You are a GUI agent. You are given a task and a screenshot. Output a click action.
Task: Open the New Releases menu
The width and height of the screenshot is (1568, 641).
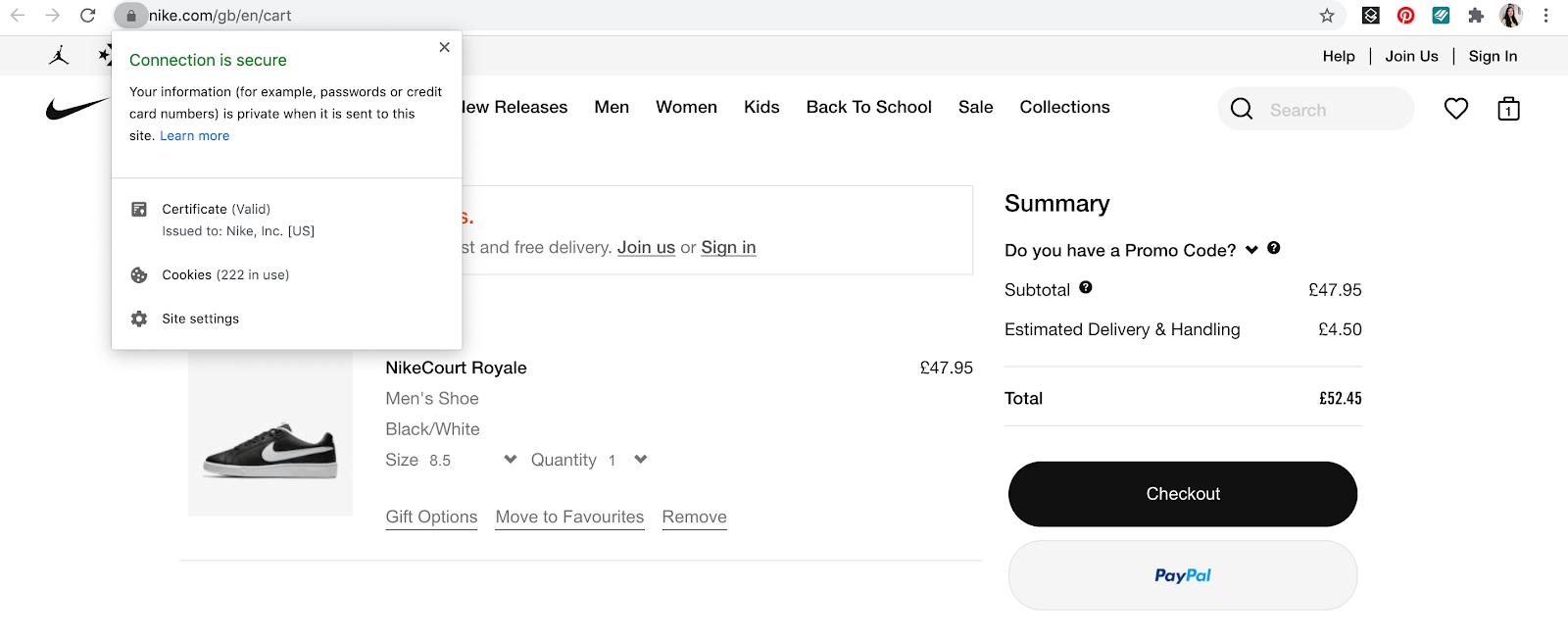(x=514, y=107)
